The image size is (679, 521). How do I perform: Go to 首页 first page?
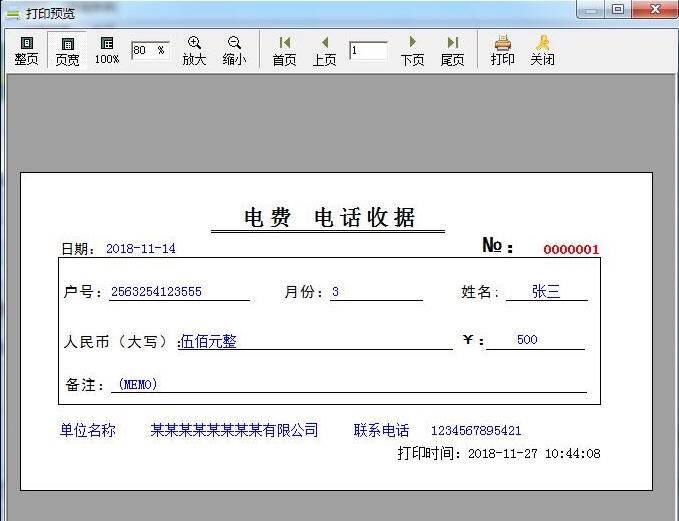tap(285, 50)
